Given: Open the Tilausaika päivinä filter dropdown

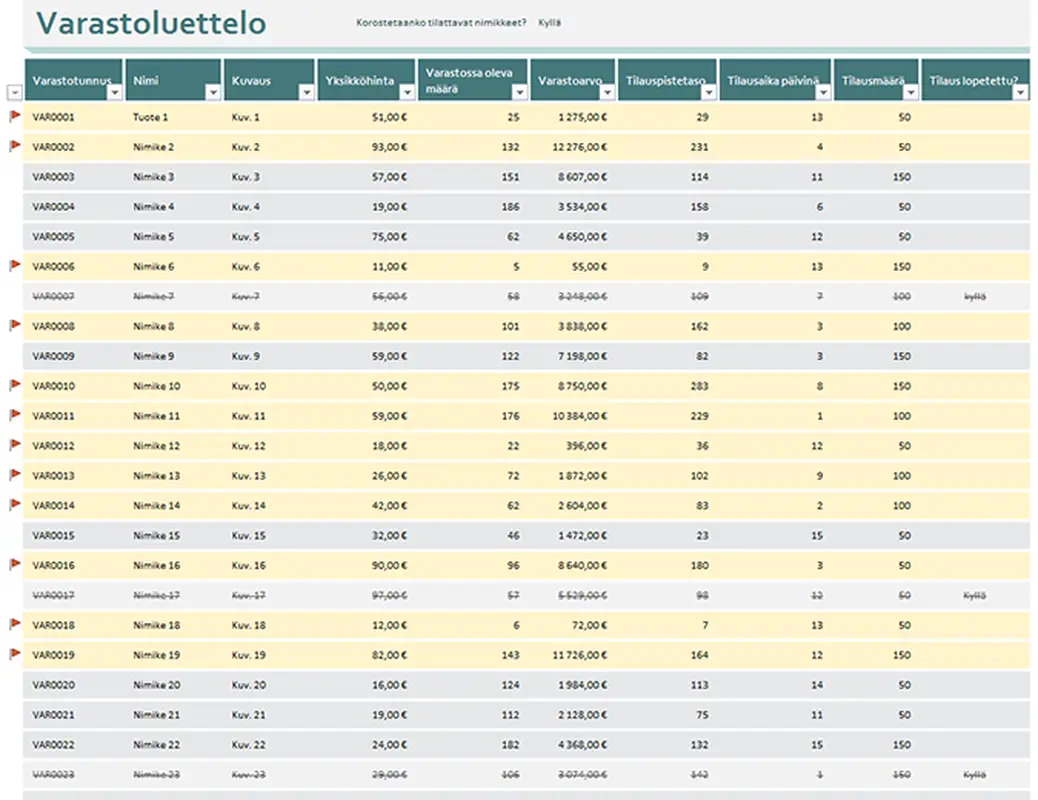Looking at the screenshot, I should [x=823, y=93].
